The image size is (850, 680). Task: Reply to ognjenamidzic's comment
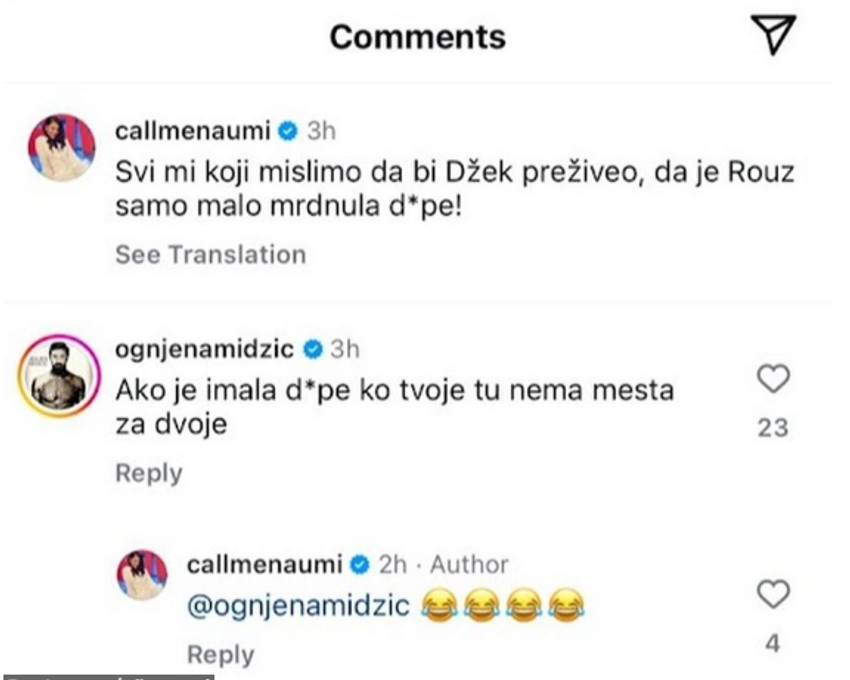tap(148, 471)
